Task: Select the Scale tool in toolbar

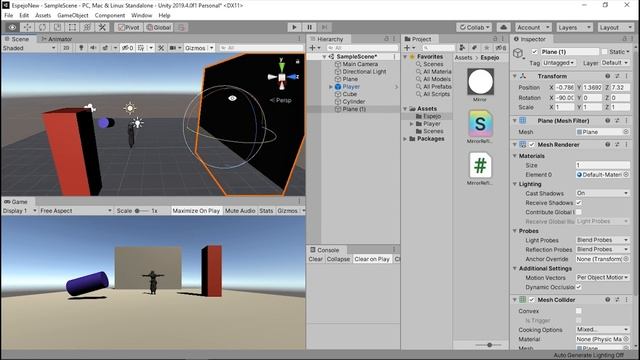Action: (x=58, y=27)
